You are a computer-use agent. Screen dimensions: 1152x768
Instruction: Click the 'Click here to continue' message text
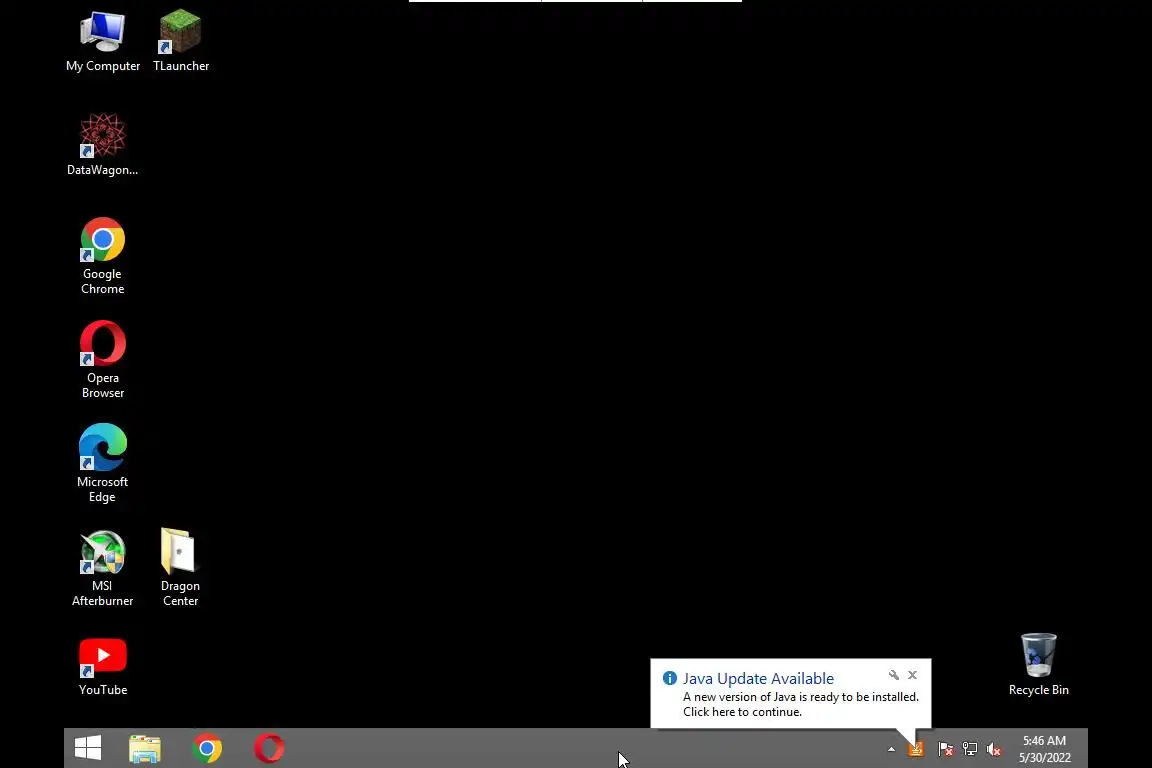742,712
